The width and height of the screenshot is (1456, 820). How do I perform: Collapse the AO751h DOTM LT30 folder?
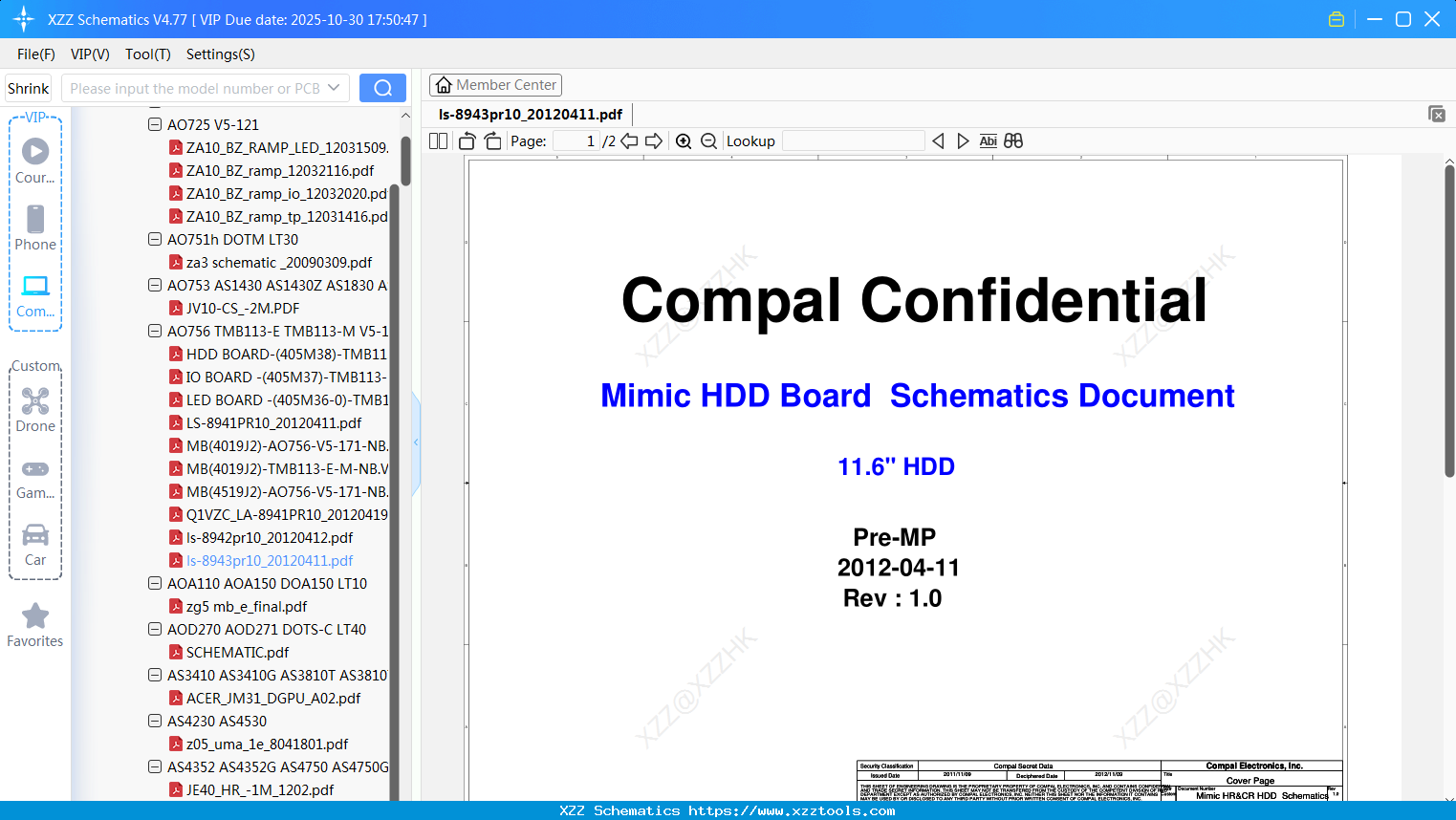155,239
